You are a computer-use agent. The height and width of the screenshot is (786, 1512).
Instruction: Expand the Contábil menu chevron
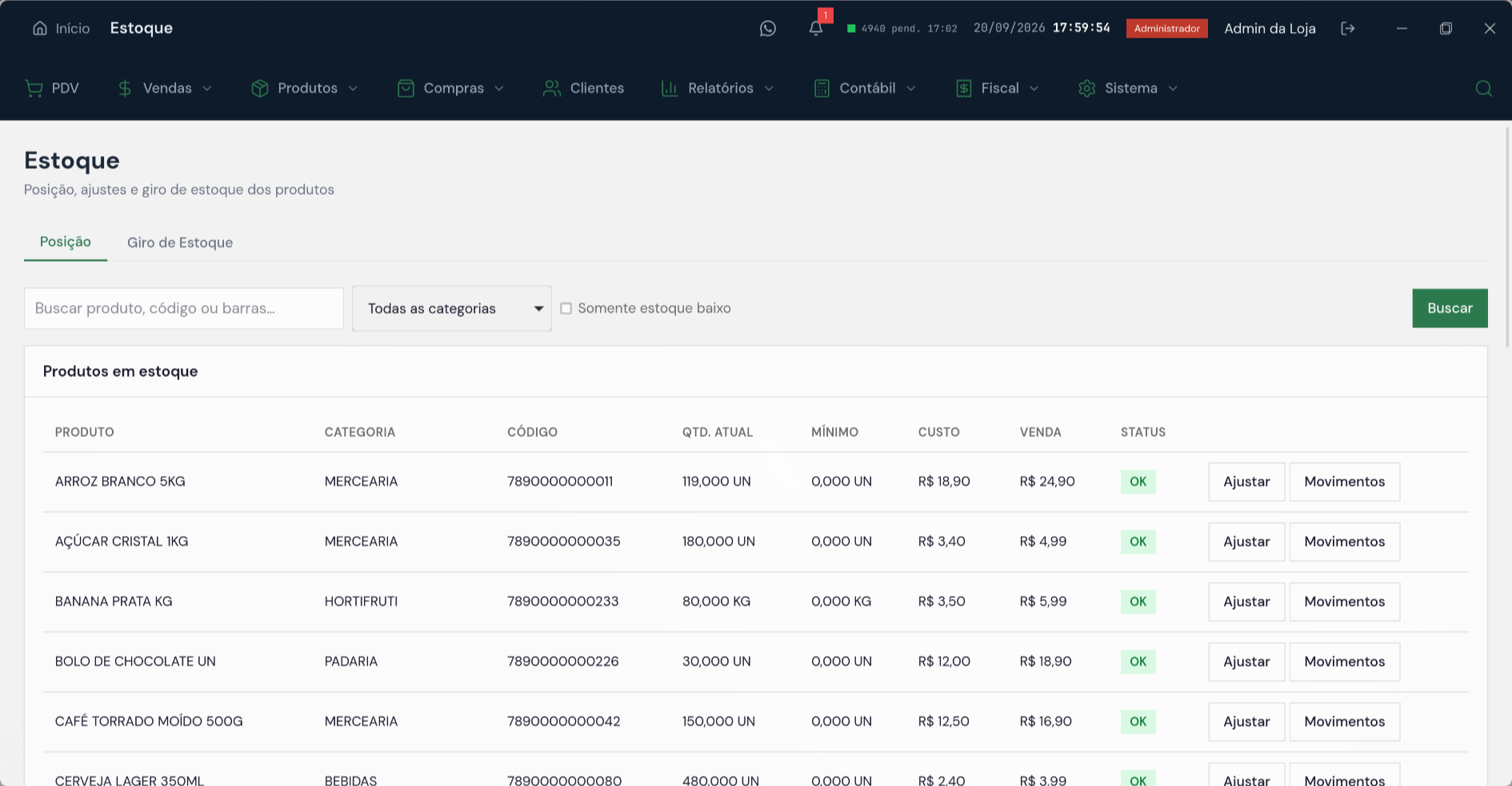tap(910, 88)
